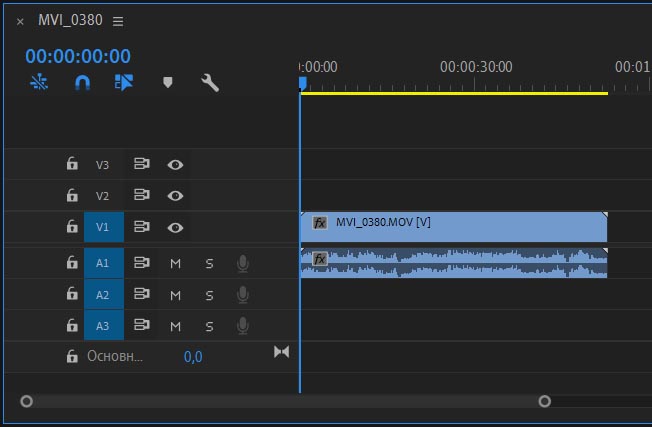Toggle sync lock for V1
Image resolution: width=652 pixels, height=427 pixels.
[141, 227]
